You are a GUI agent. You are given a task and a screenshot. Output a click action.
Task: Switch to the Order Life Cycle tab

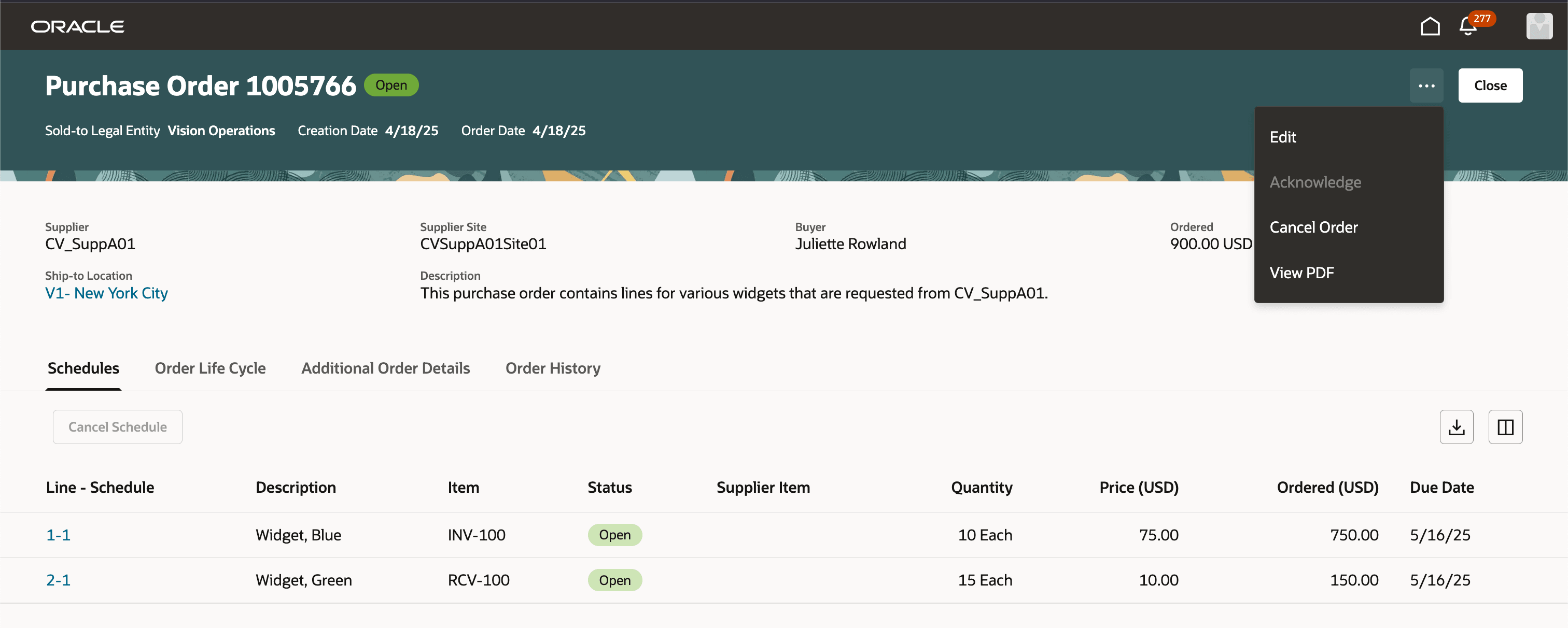tap(210, 367)
